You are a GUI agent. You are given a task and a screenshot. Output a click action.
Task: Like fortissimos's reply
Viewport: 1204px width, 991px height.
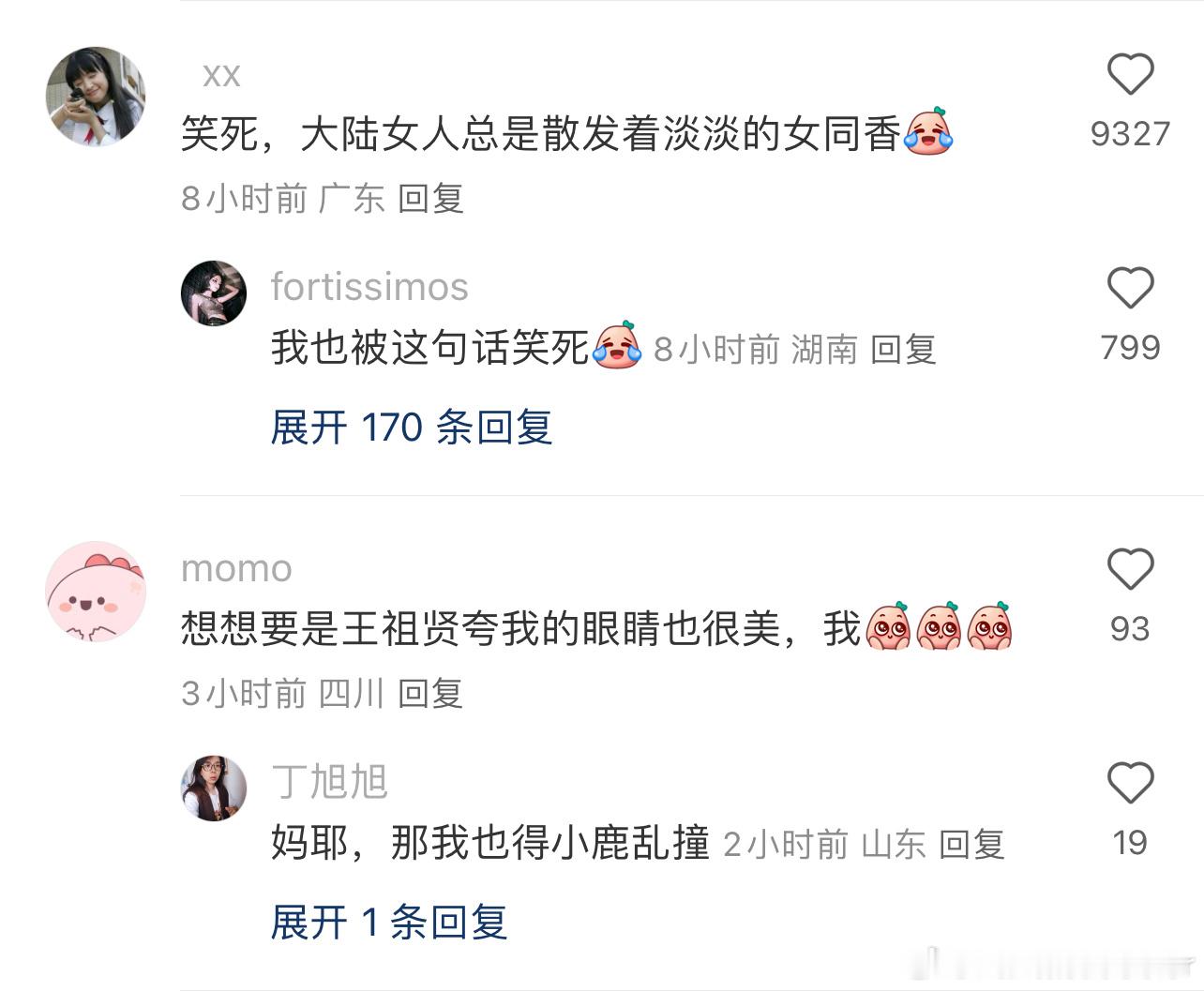click(1130, 288)
